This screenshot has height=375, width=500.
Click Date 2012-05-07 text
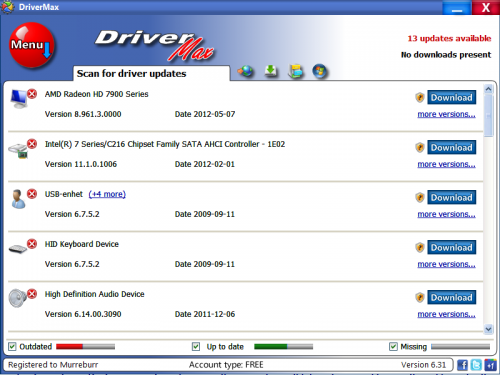tap(205, 114)
